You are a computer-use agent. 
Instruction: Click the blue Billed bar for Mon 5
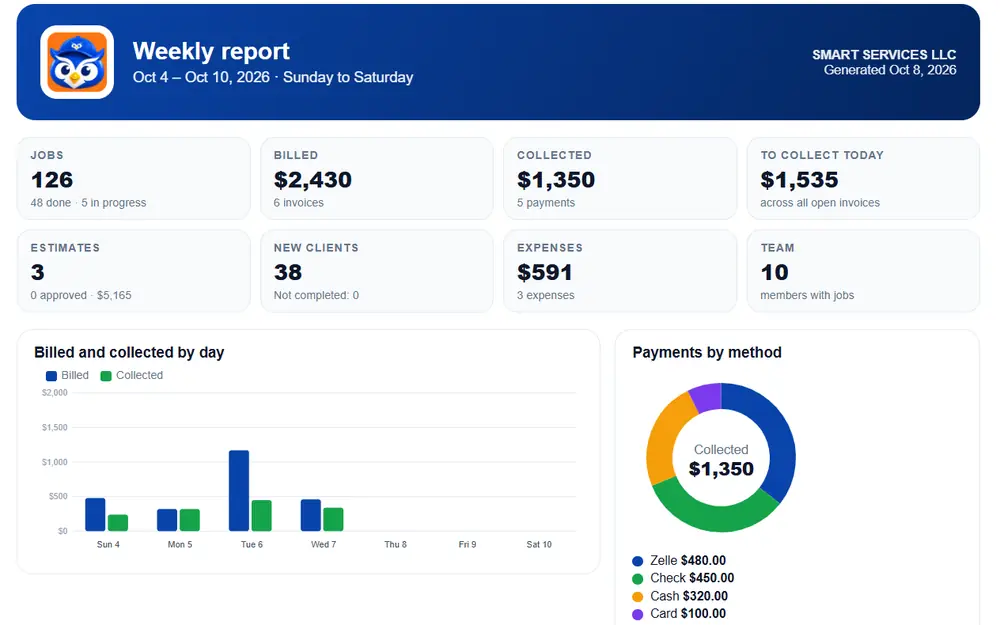(167, 520)
